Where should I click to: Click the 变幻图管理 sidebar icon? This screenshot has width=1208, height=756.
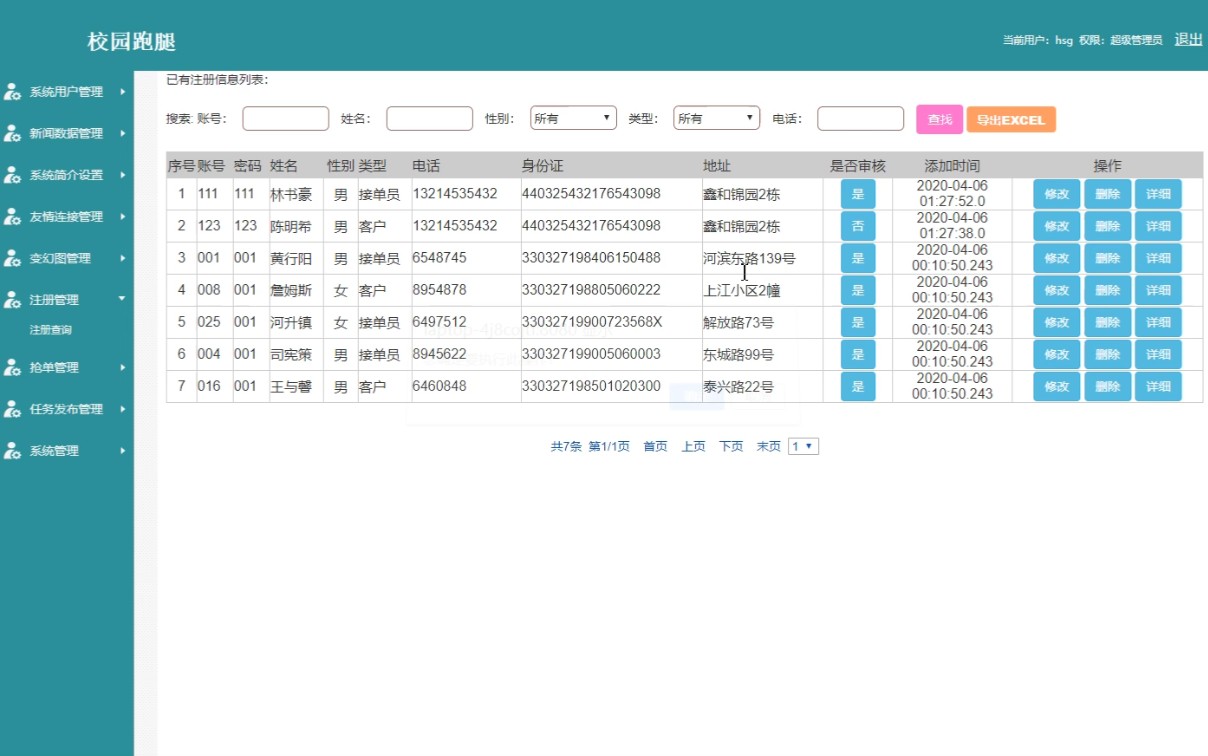pos(13,258)
